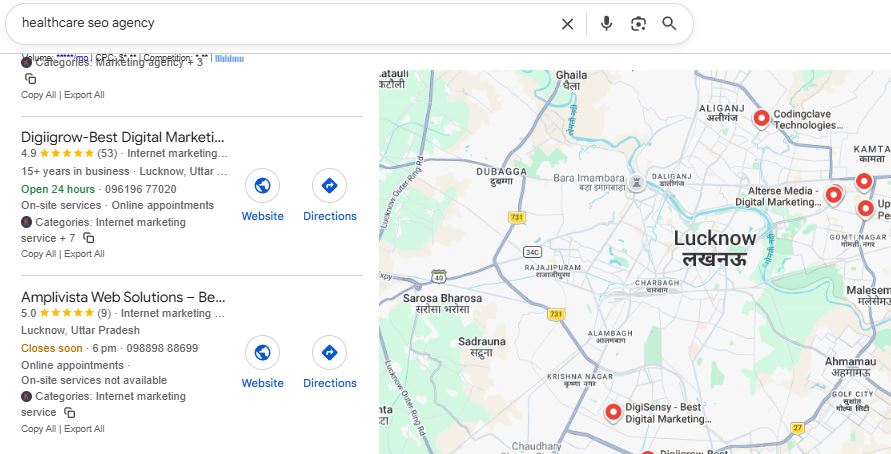Click the Amplivista phone number 098898 88699
The image size is (891, 454).
tap(163, 348)
